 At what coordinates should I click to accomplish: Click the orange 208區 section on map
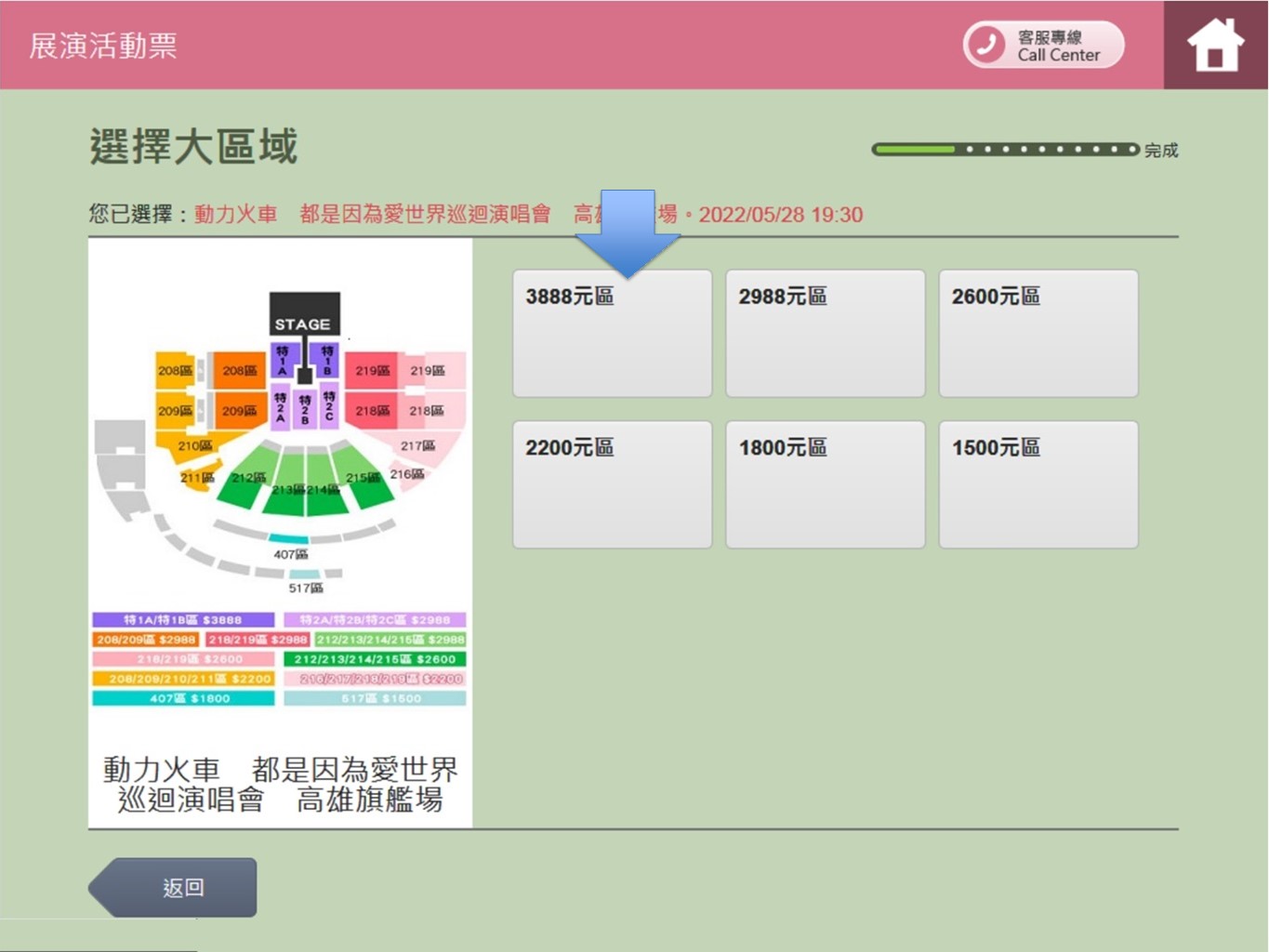pos(239,370)
